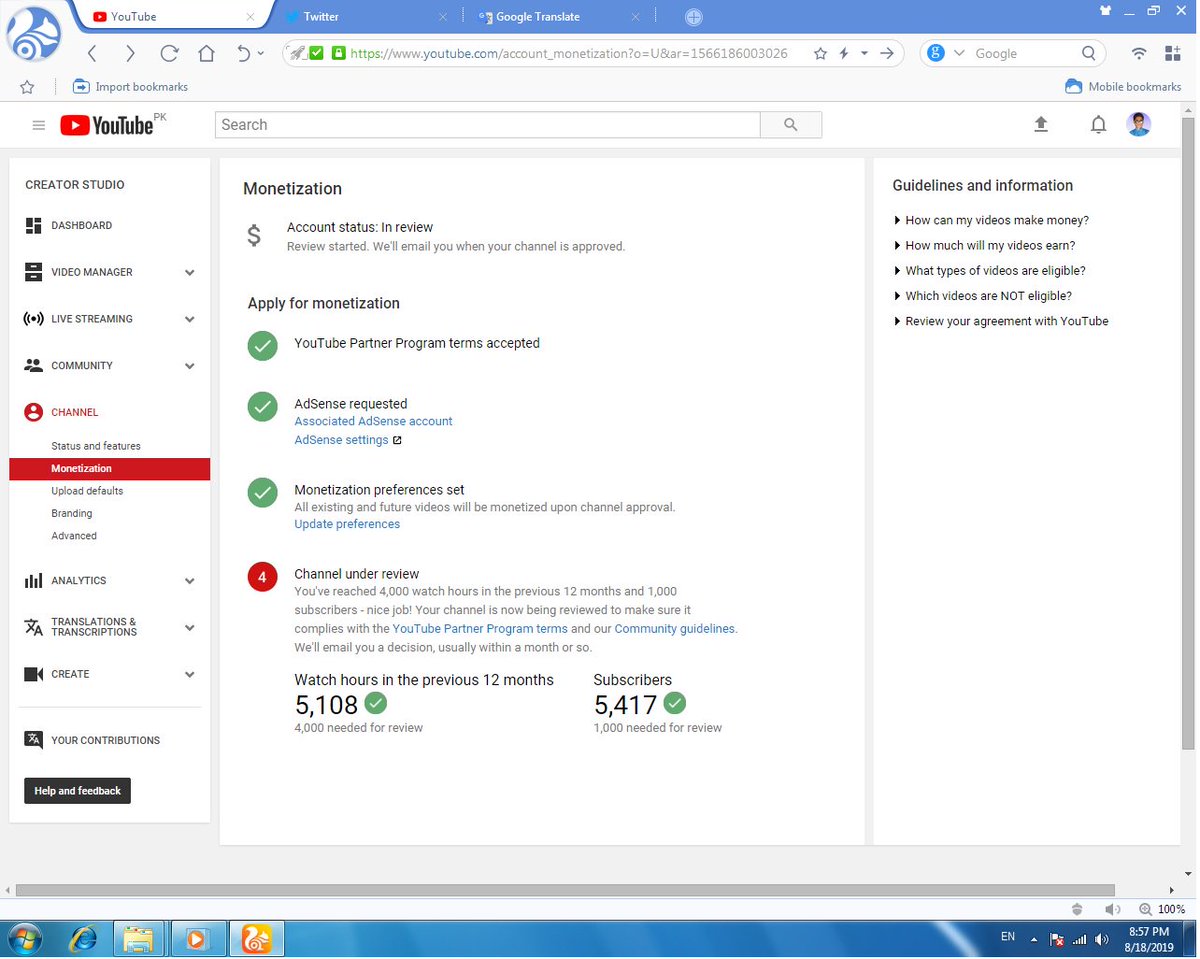1200x959 pixels.
Task: Open Advanced channel settings
Action: pos(74,536)
